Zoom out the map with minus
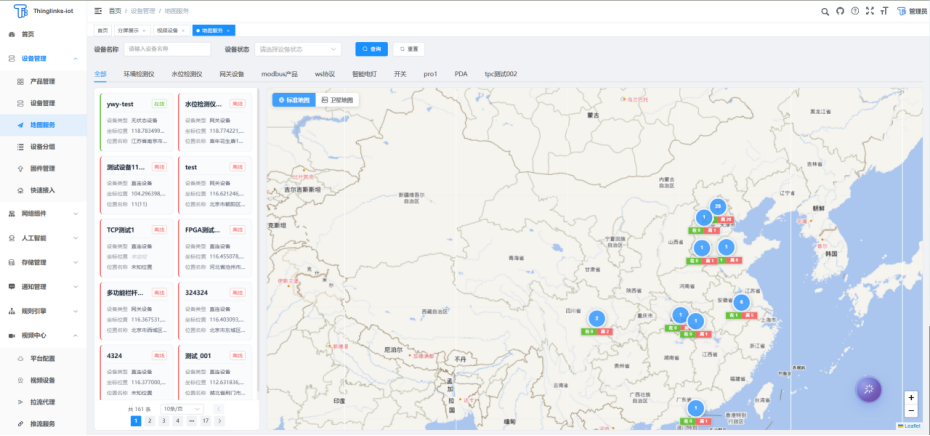The width and height of the screenshot is (930, 436). click(911, 410)
